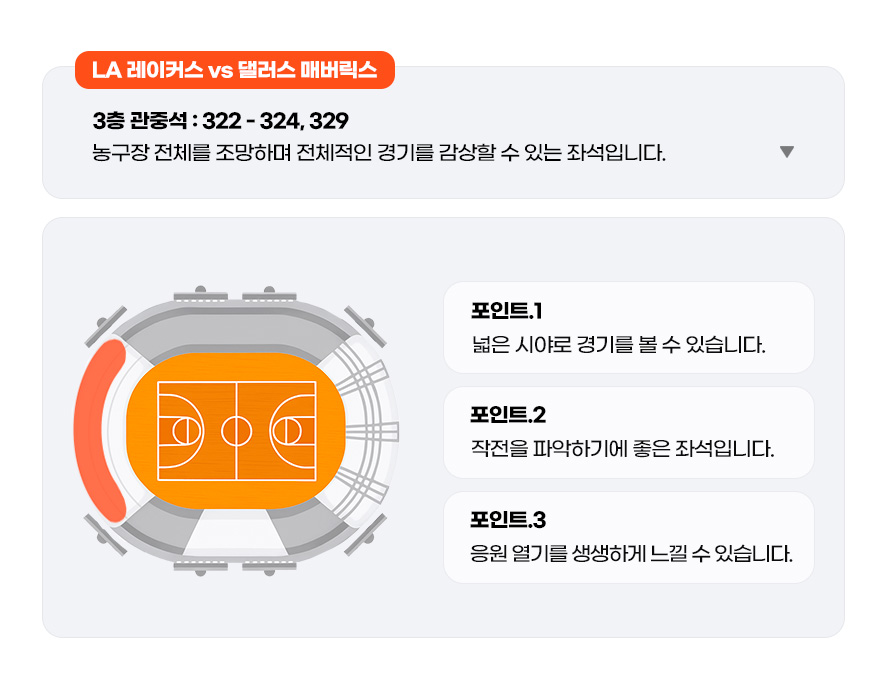The image size is (886, 684).
Task: Click the LA 레이커스 vs 댈러스 매버릭스 badge
Action: (234, 70)
